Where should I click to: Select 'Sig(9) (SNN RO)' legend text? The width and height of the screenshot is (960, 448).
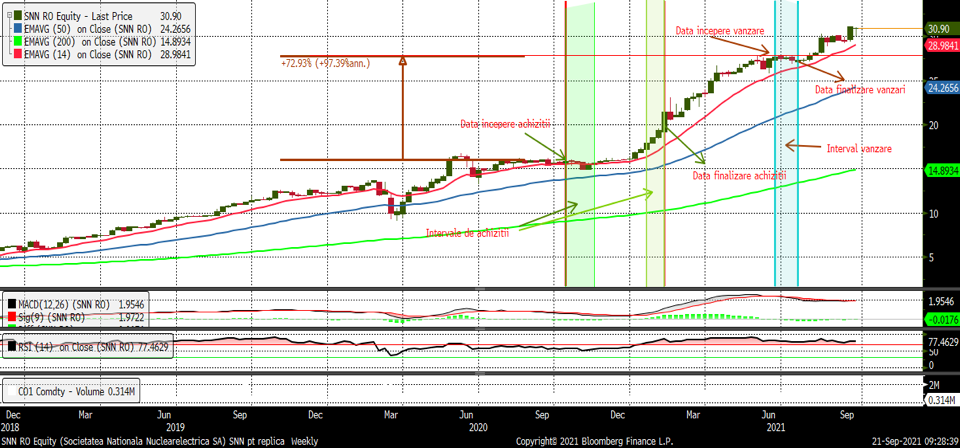point(52,317)
